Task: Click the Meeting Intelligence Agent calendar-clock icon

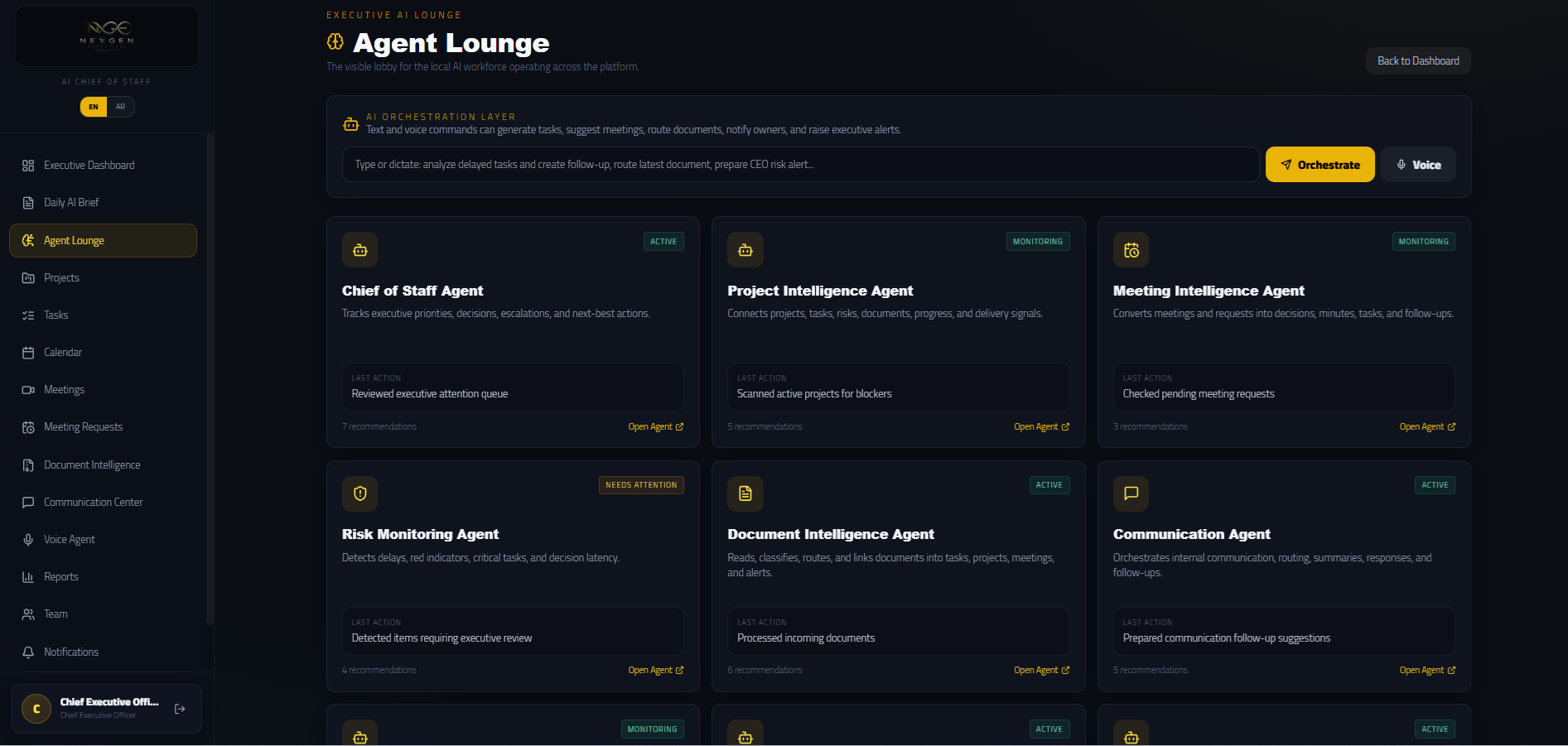Action: pos(1131,250)
